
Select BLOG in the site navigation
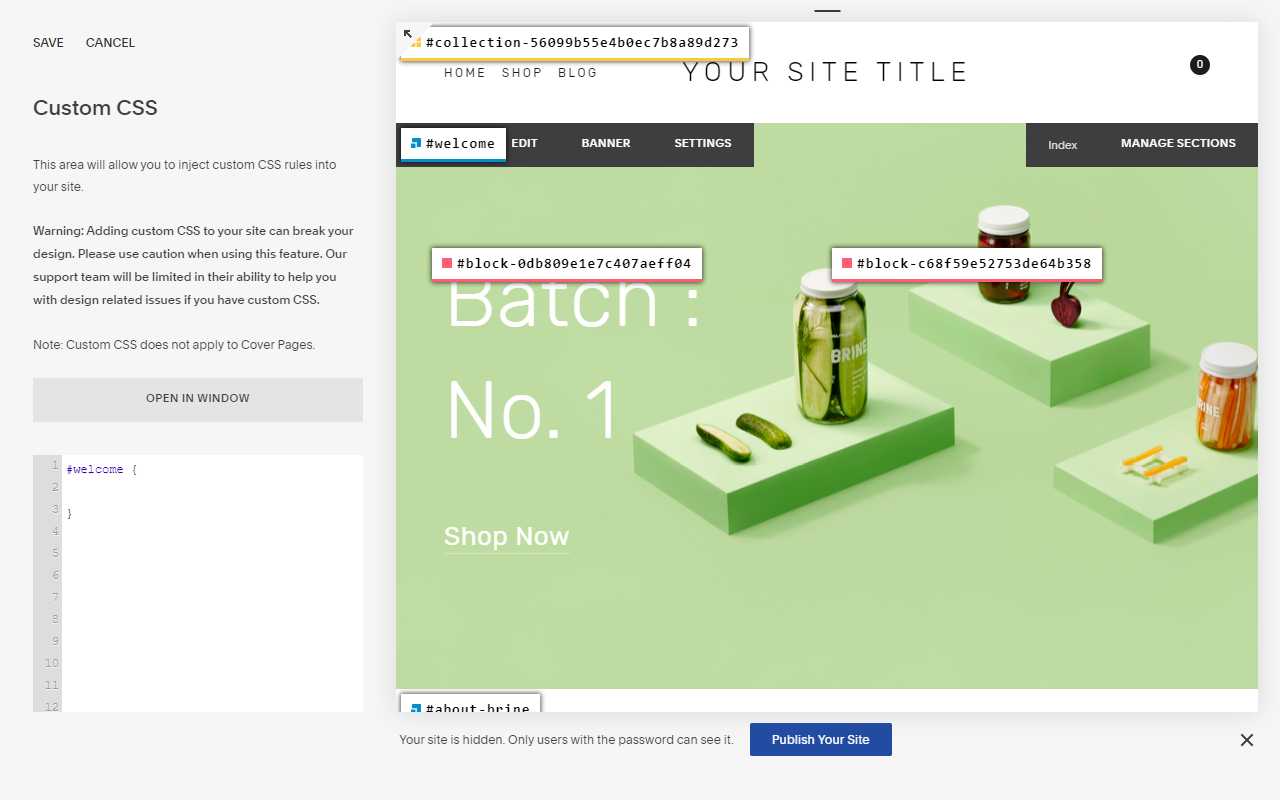[x=578, y=72]
